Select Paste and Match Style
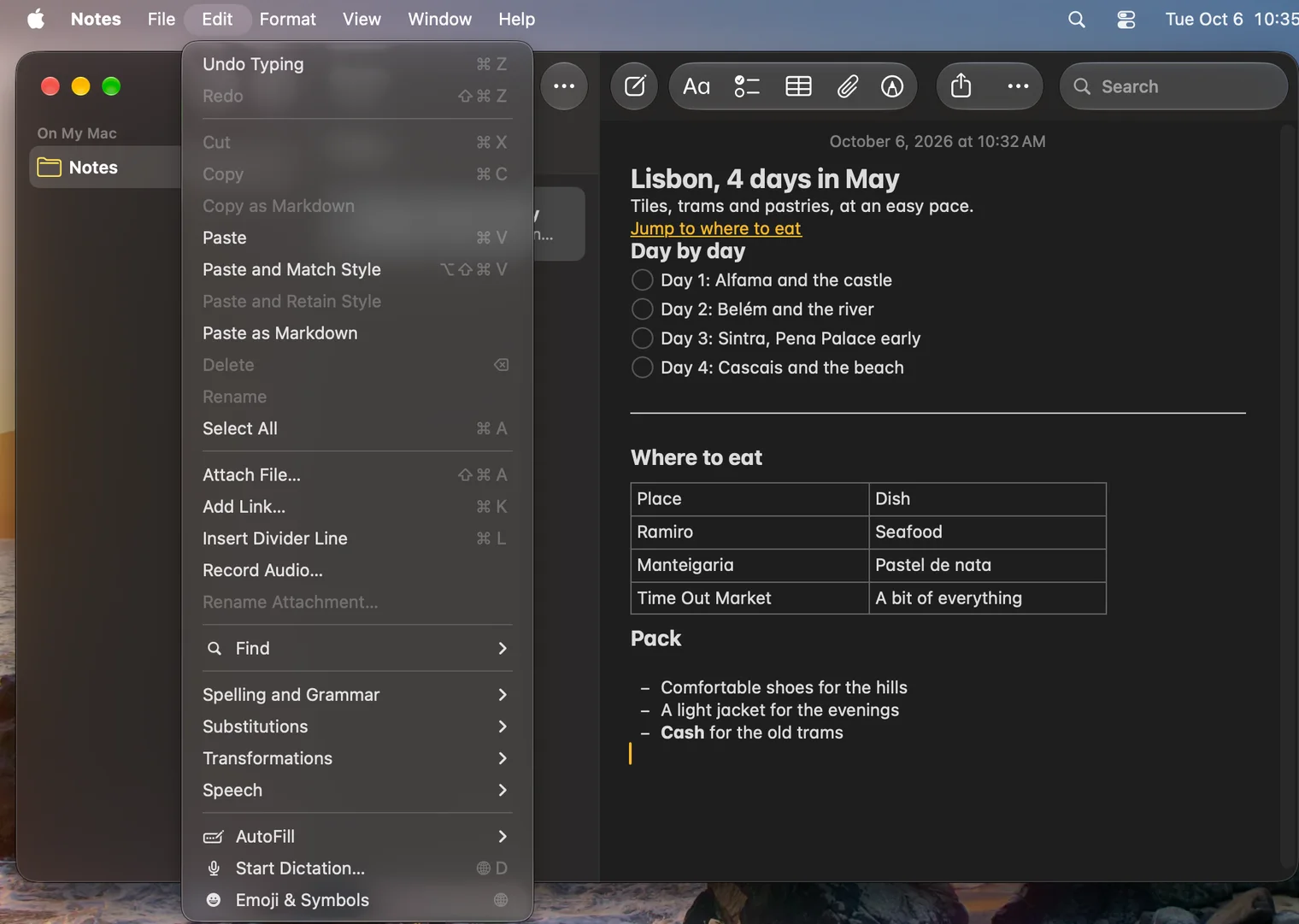The height and width of the screenshot is (924, 1299). tap(357, 269)
